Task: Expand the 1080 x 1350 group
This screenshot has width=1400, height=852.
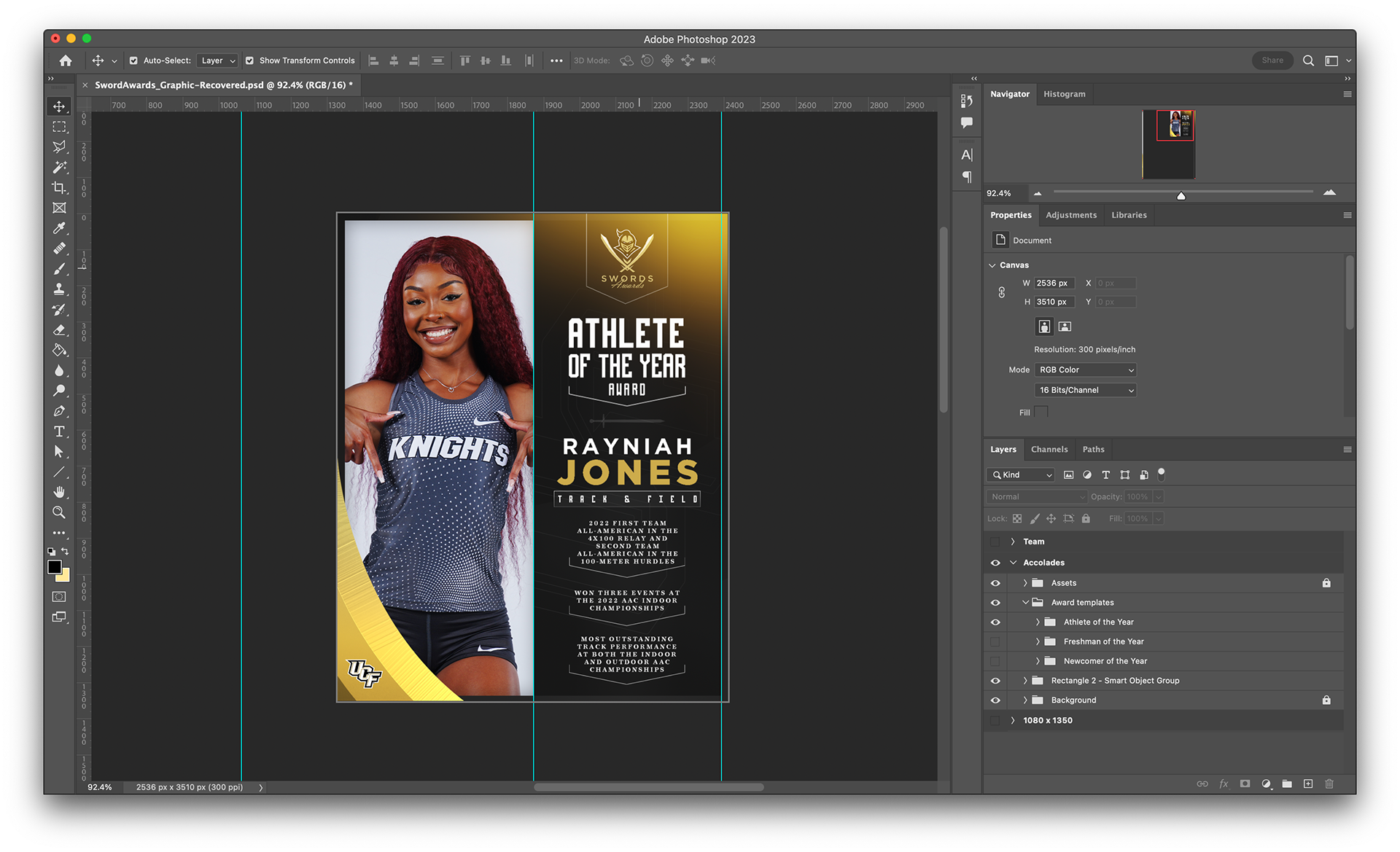Action: (1013, 720)
